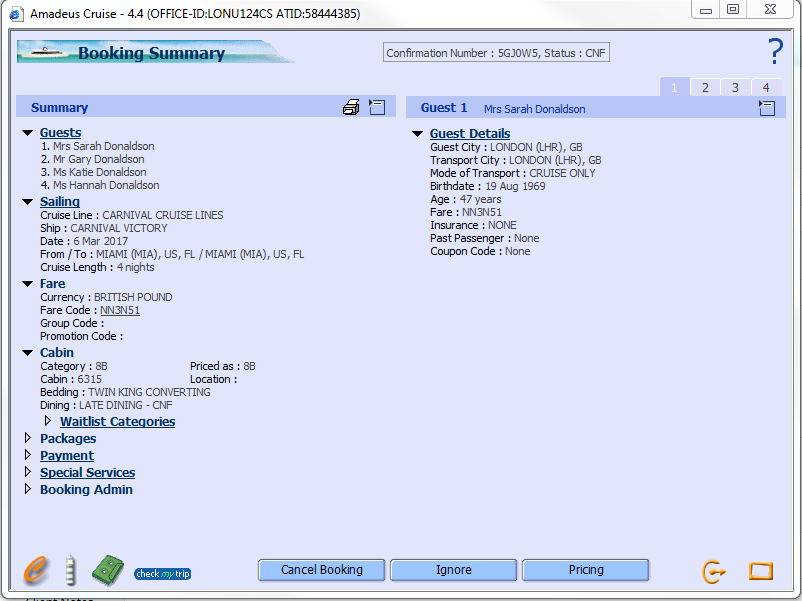Click the lighthouse icon at bottom left
This screenshot has height=601, width=802.
pyautogui.click(x=71, y=570)
